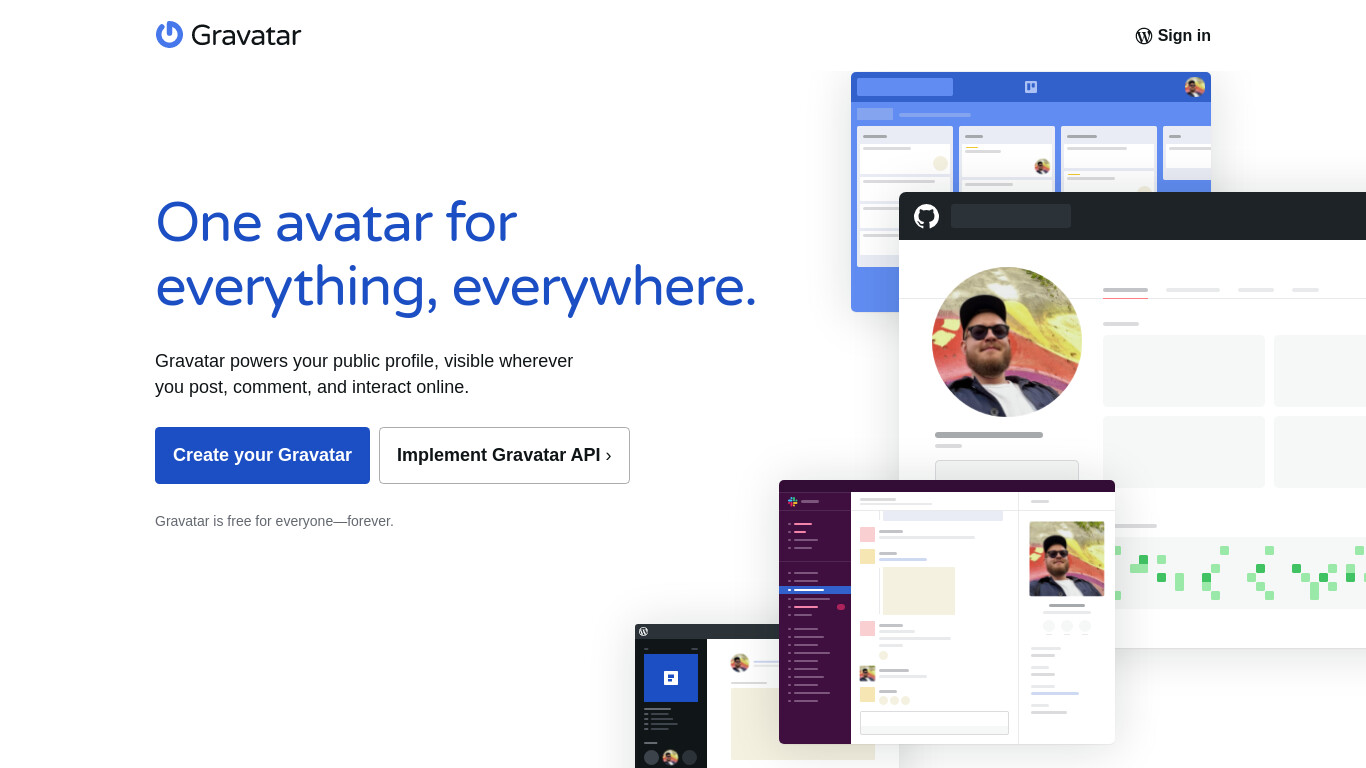1366x768 pixels.
Task: Click the small avatar on the Trello card
Action: coord(1042,167)
